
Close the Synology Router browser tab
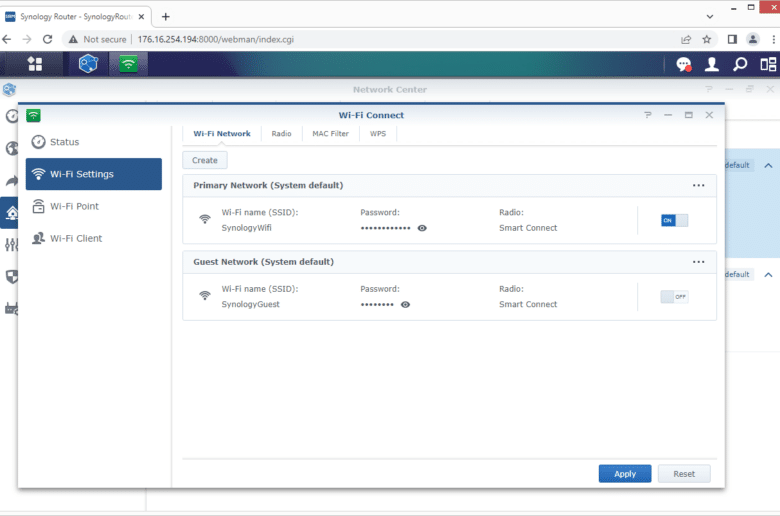click(x=141, y=16)
